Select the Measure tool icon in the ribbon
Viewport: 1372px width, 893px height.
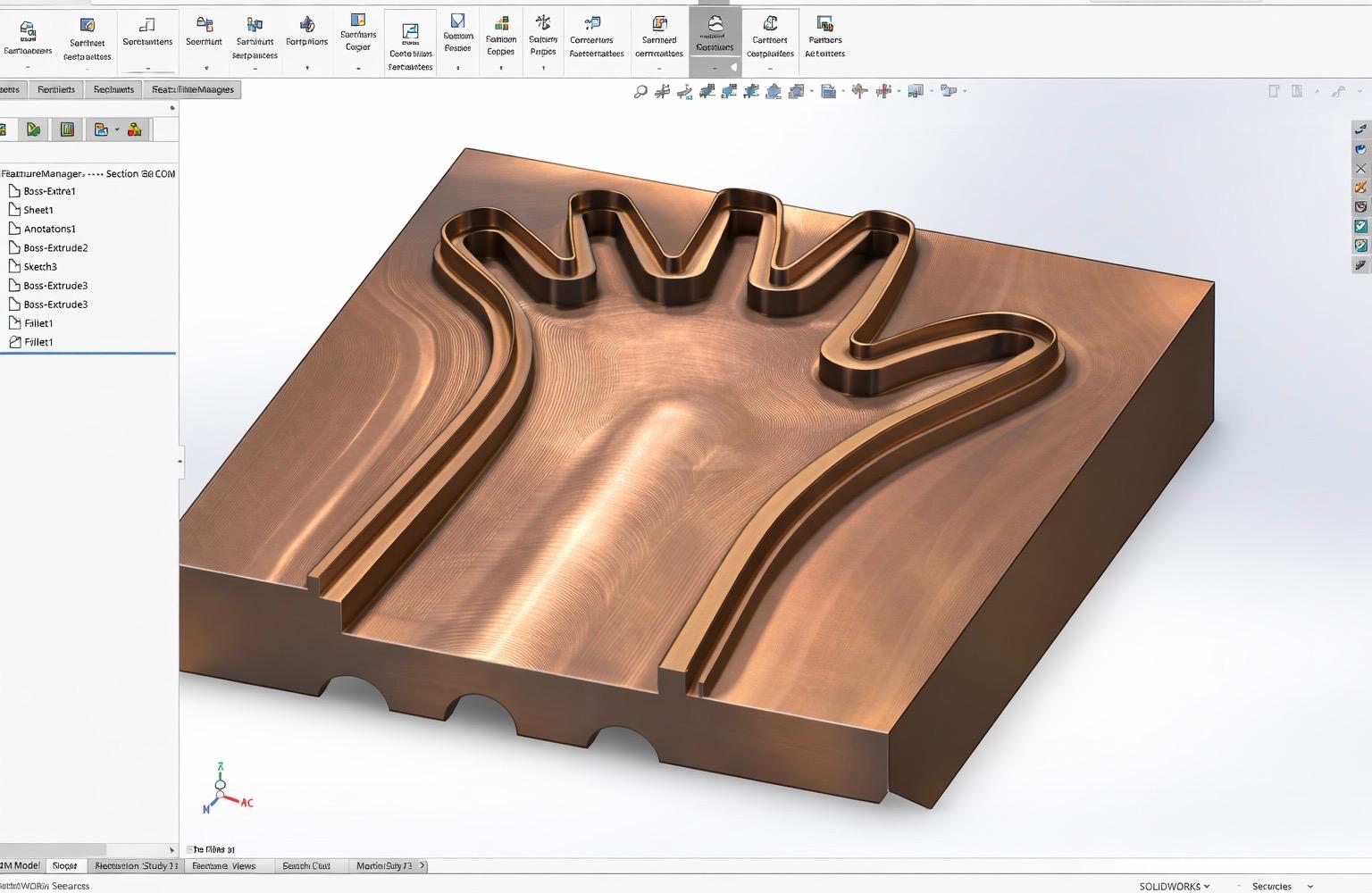tap(543, 36)
